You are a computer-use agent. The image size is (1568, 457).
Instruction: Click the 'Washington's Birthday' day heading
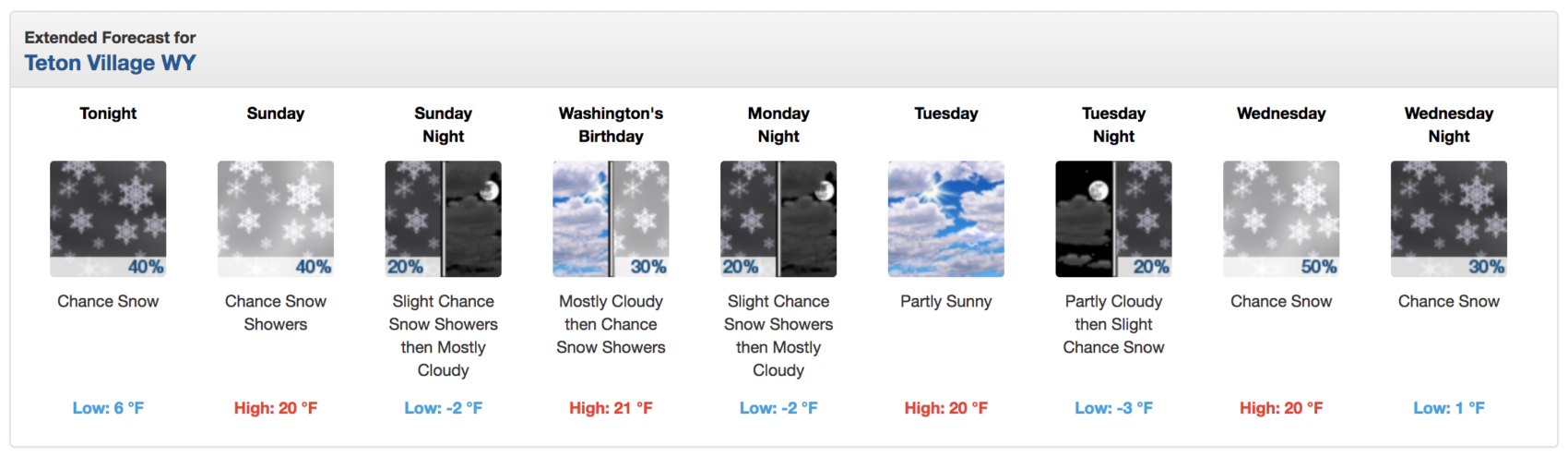(x=611, y=125)
